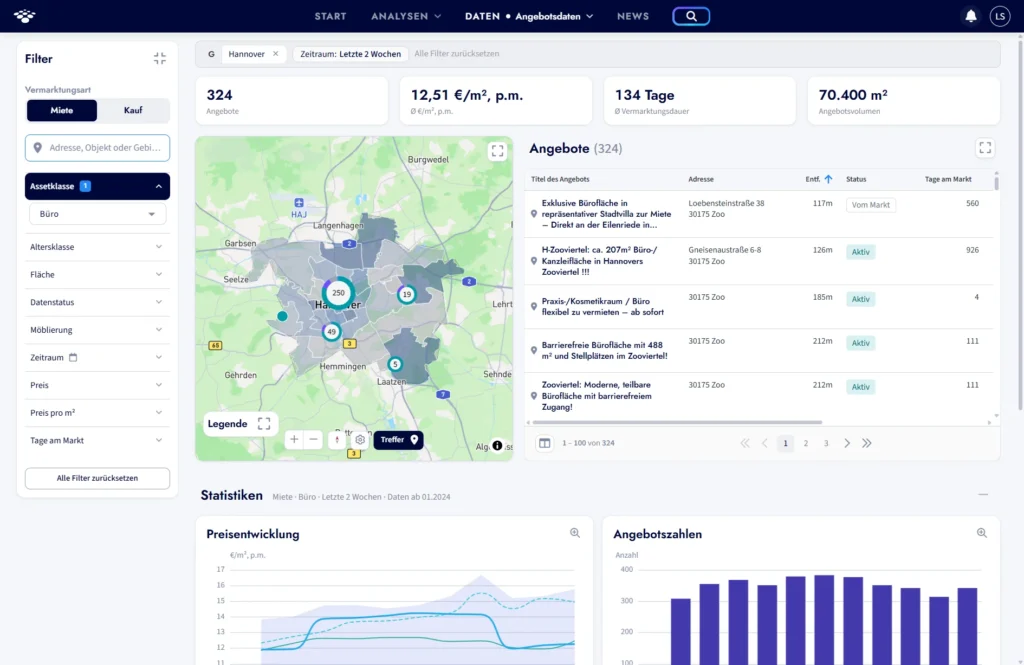The height and width of the screenshot is (665, 1024).
Task: Locate the Praxis-/Kosmetikraum offer pin icon
Action: 534,306
